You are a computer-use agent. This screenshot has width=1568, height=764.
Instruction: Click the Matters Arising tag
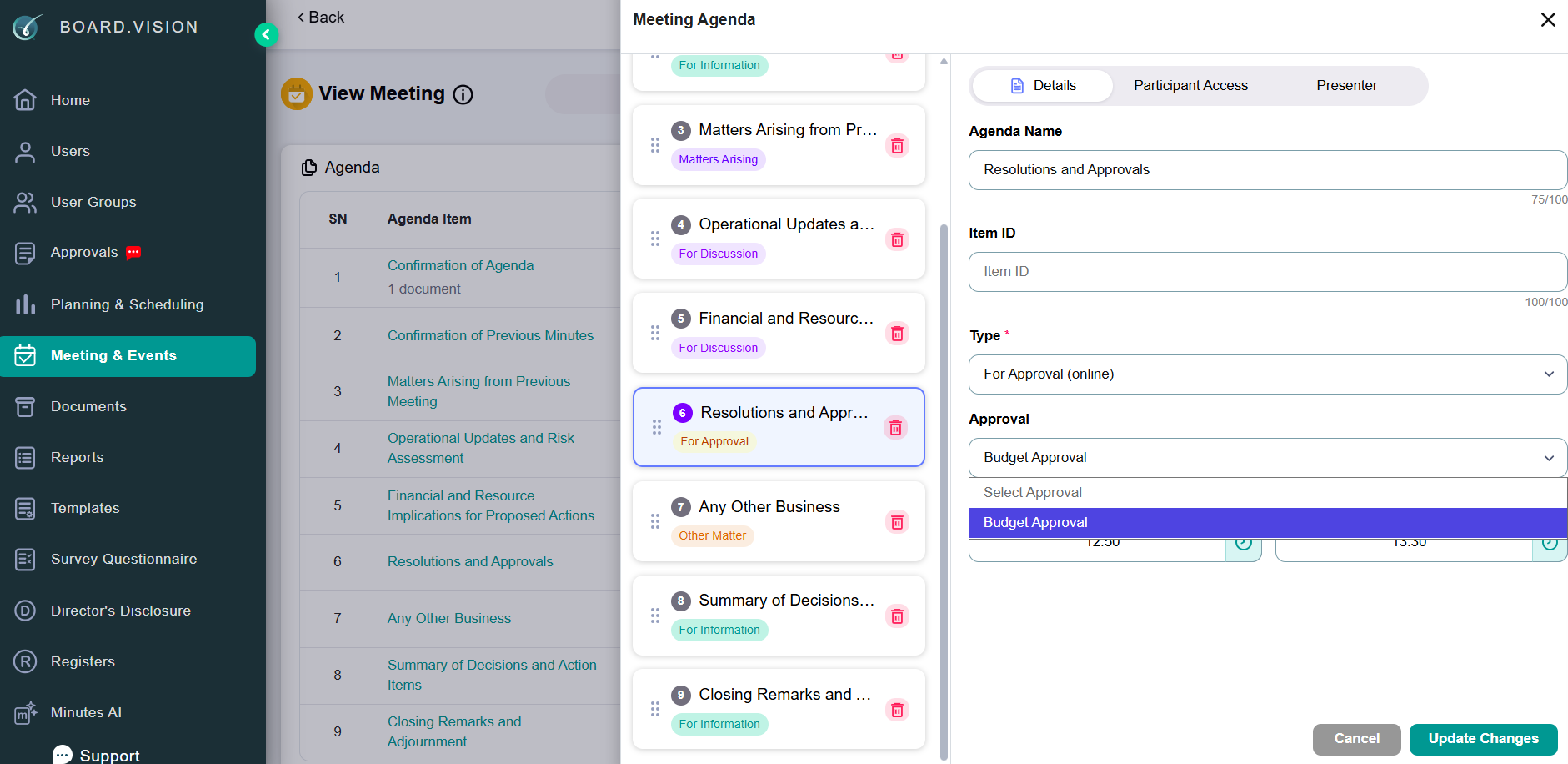(x=718, y=159)
